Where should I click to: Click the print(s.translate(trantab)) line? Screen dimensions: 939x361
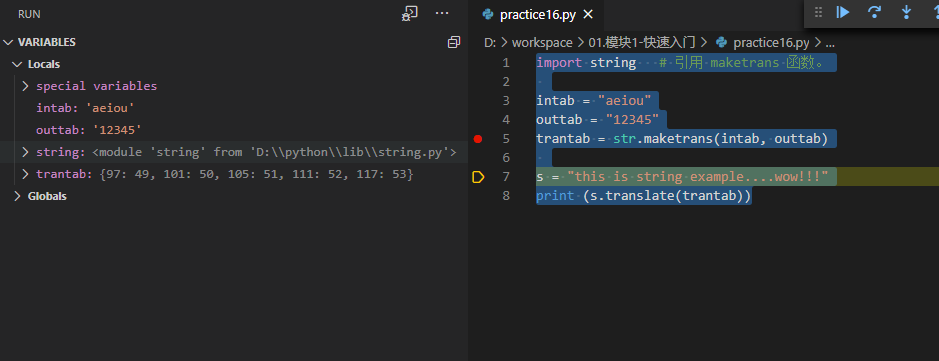click(644, 196)
